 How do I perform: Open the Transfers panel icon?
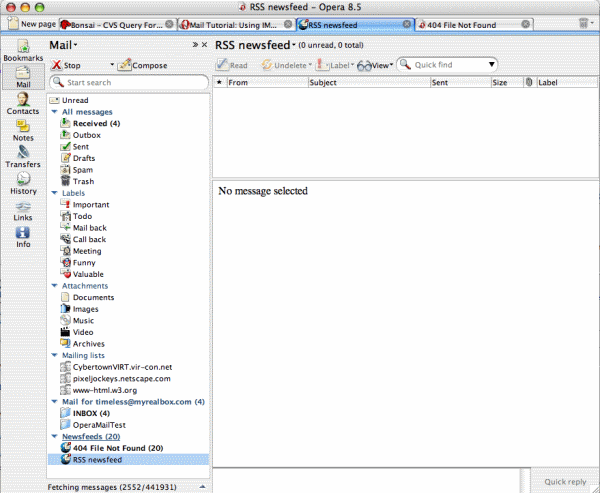click(23, 152)
